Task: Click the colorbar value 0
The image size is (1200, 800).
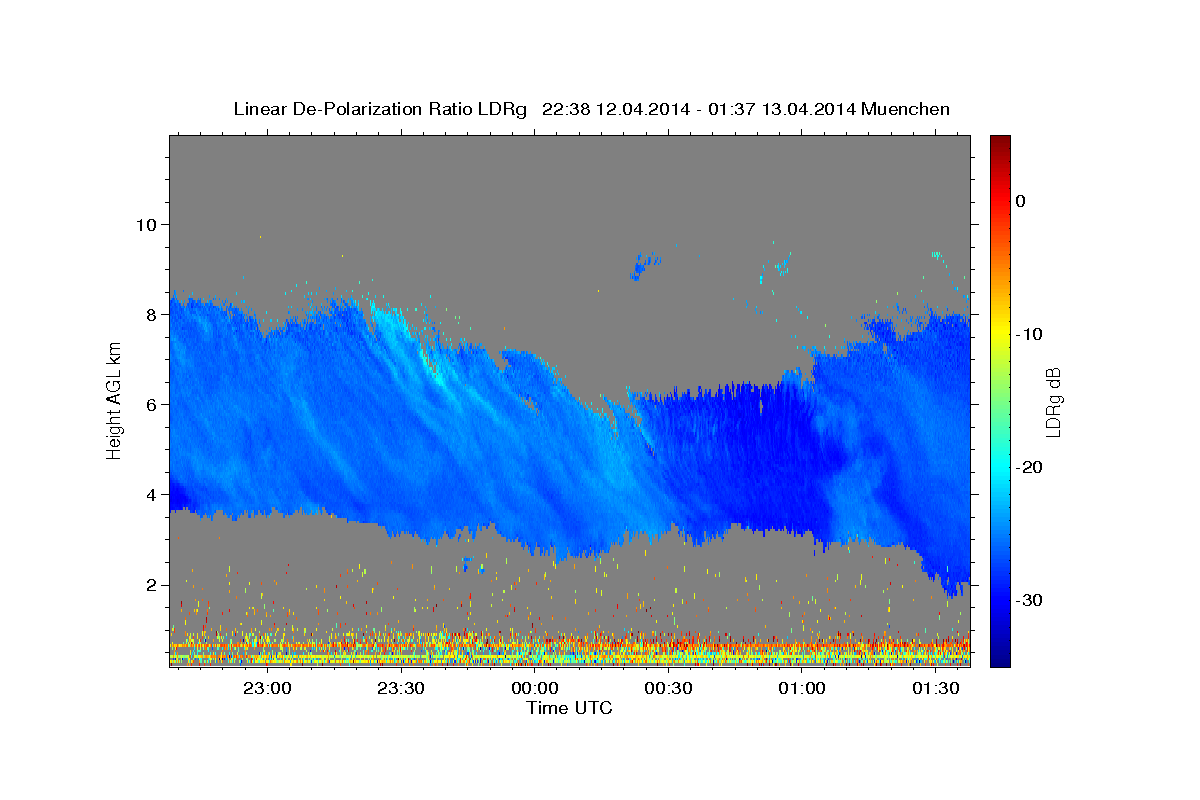Action: 1020,201
